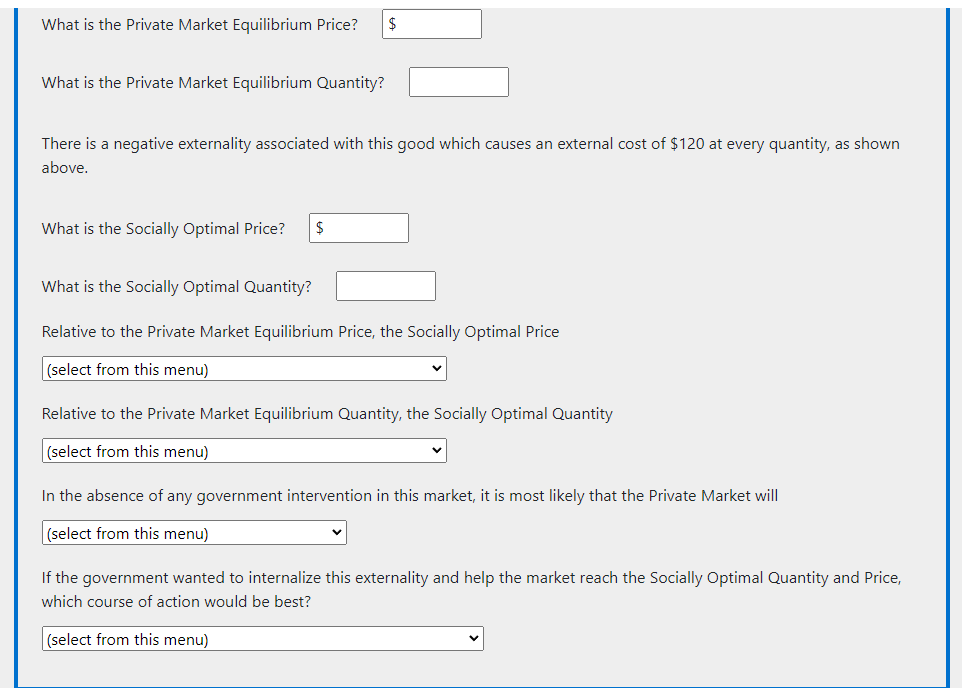
Task: Click the Private Market Equilibrium Quantity input box
Action: click(x=459, y=82)
